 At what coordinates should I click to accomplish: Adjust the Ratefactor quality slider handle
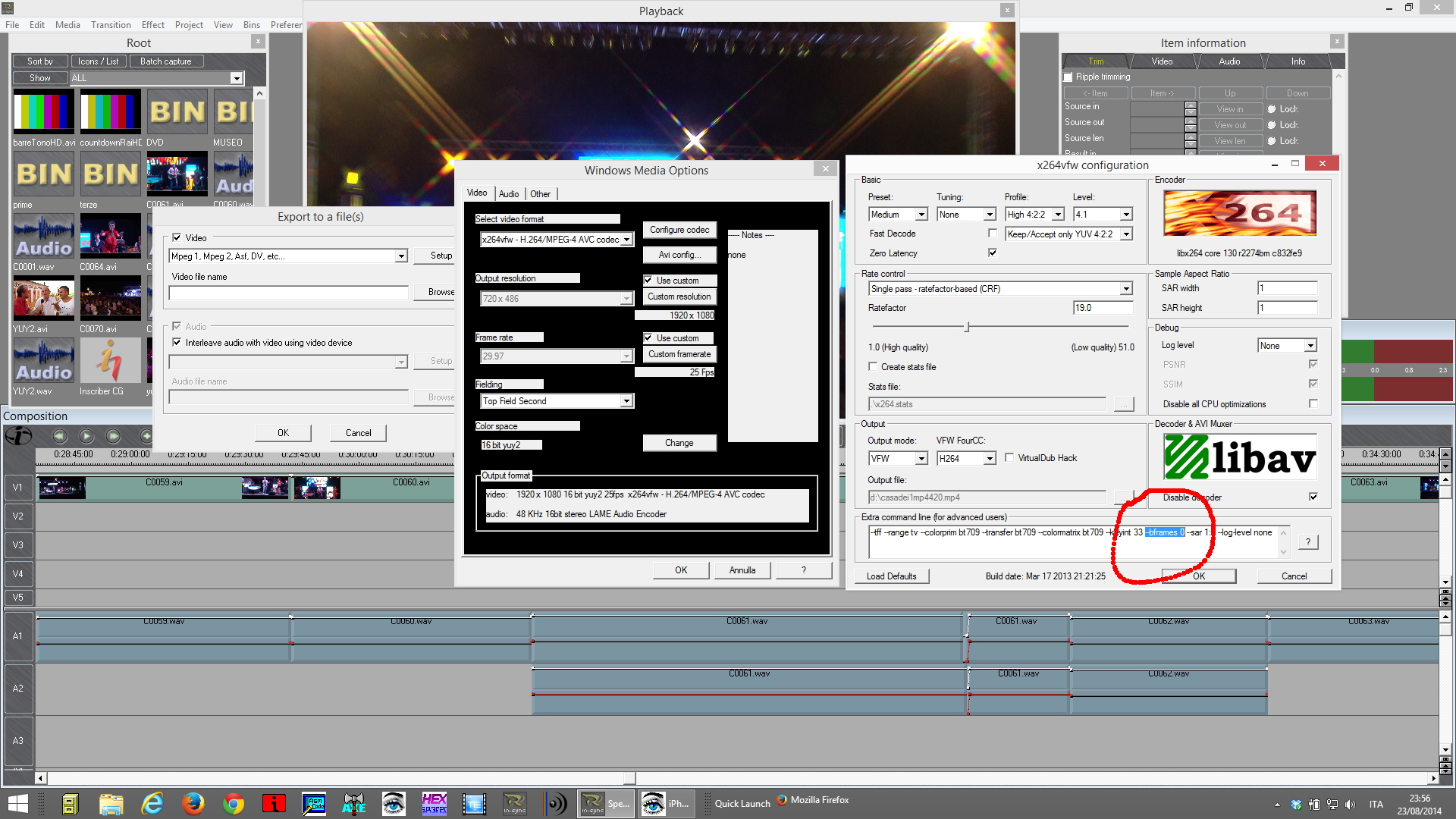[x=967, y=327]
